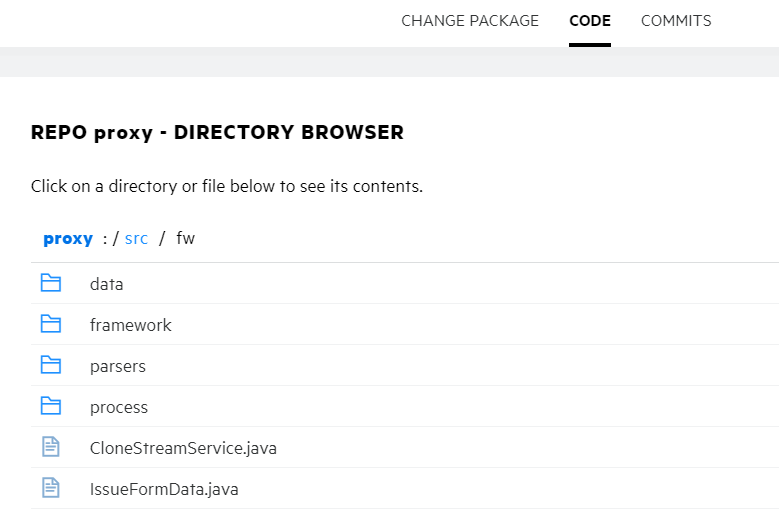Screen dimensions: 779x512
Task: Click the fw breadcrumb segment
Action: point(185,239)
